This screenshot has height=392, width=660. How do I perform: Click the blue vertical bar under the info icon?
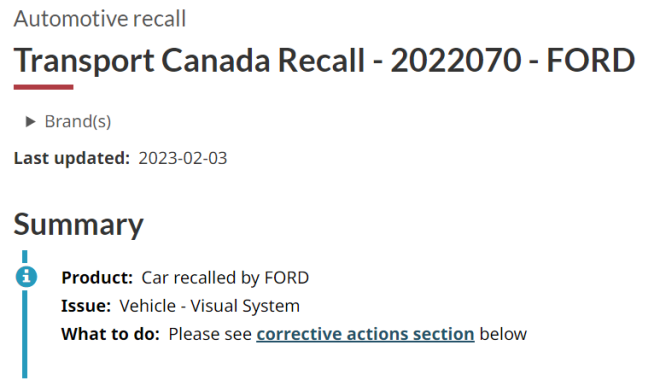(25, 333)
